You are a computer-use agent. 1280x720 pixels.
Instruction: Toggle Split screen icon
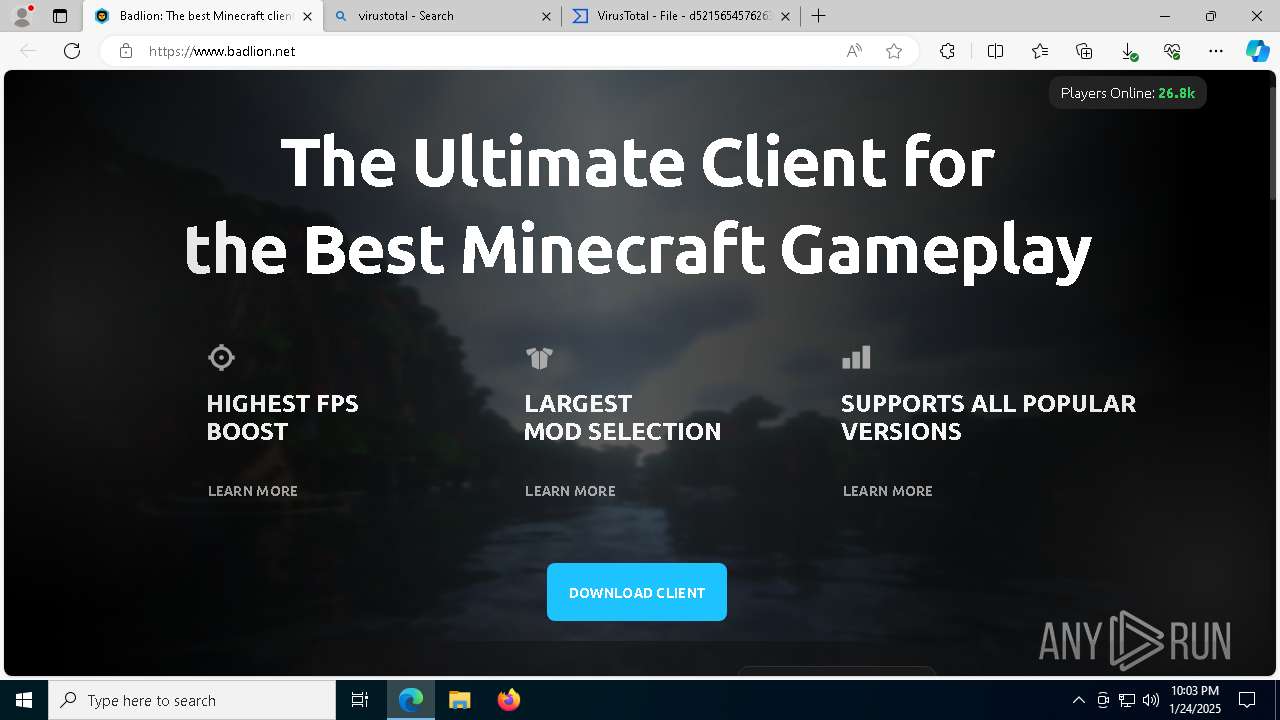[995, 51]
